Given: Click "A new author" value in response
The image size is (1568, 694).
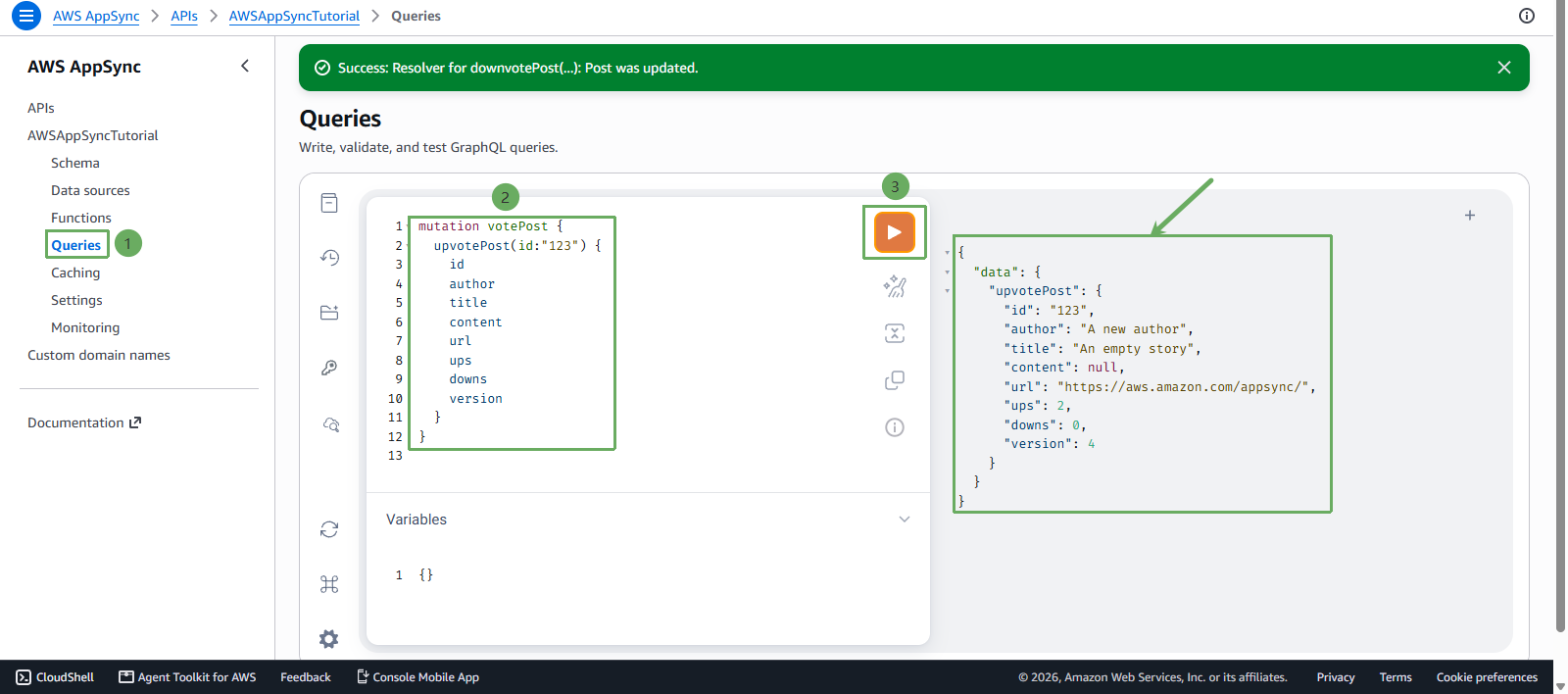Looking at the screenshot, I should [x=1133, y=329].
